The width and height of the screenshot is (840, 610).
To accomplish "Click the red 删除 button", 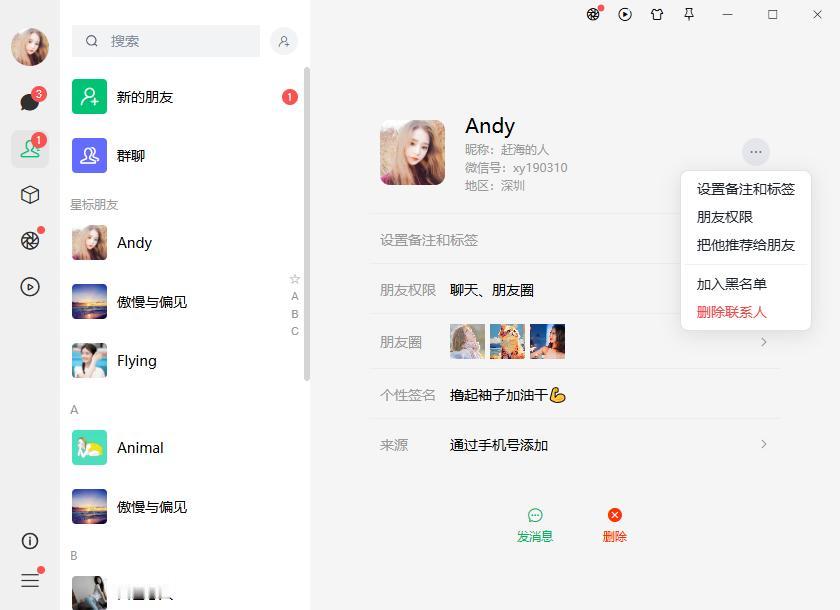I will pos(614,525).
